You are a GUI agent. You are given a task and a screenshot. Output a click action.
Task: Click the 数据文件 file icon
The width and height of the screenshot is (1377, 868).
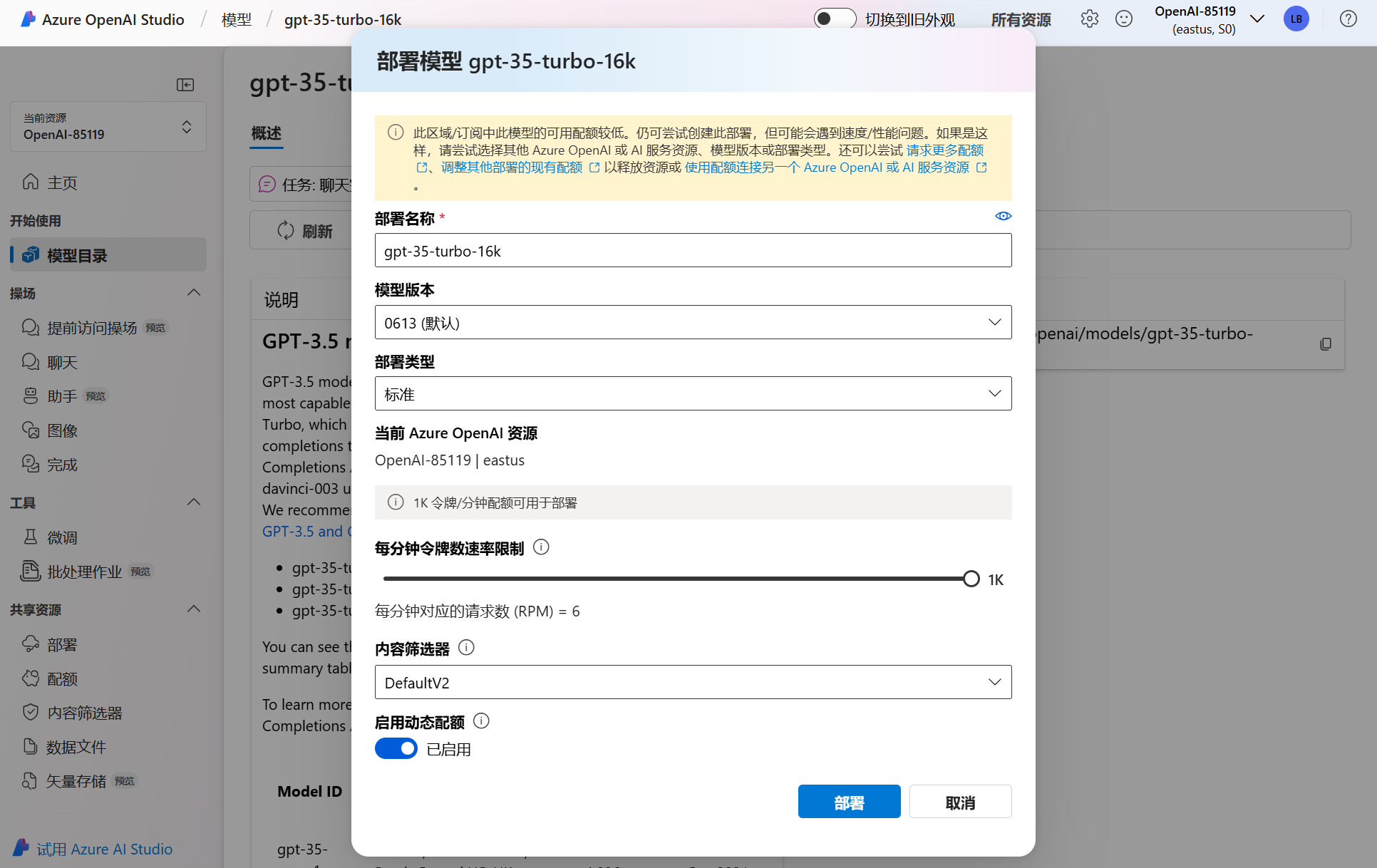(31, 747)
